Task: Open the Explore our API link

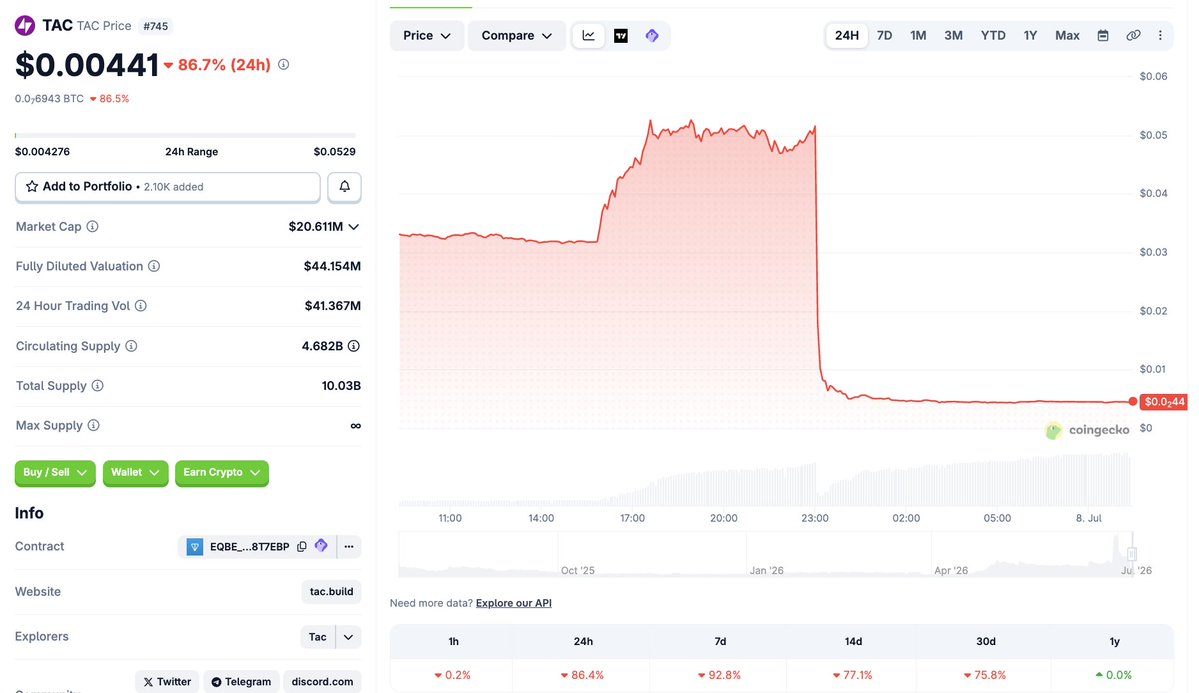Action: 513,603
